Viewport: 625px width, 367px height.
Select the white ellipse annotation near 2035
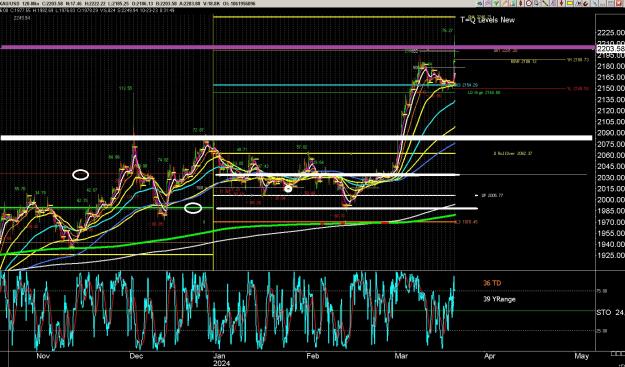(x=81, y=175)
